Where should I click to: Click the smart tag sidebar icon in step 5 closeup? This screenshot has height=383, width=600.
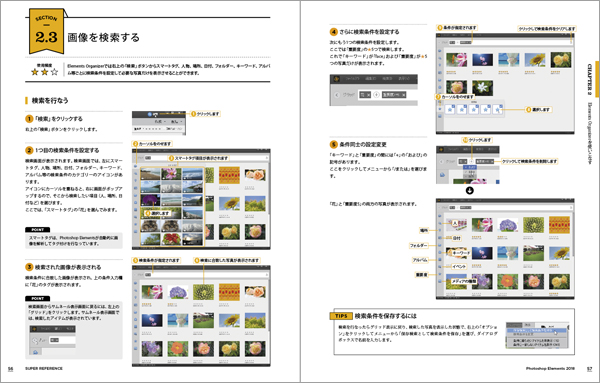point(442,175)
